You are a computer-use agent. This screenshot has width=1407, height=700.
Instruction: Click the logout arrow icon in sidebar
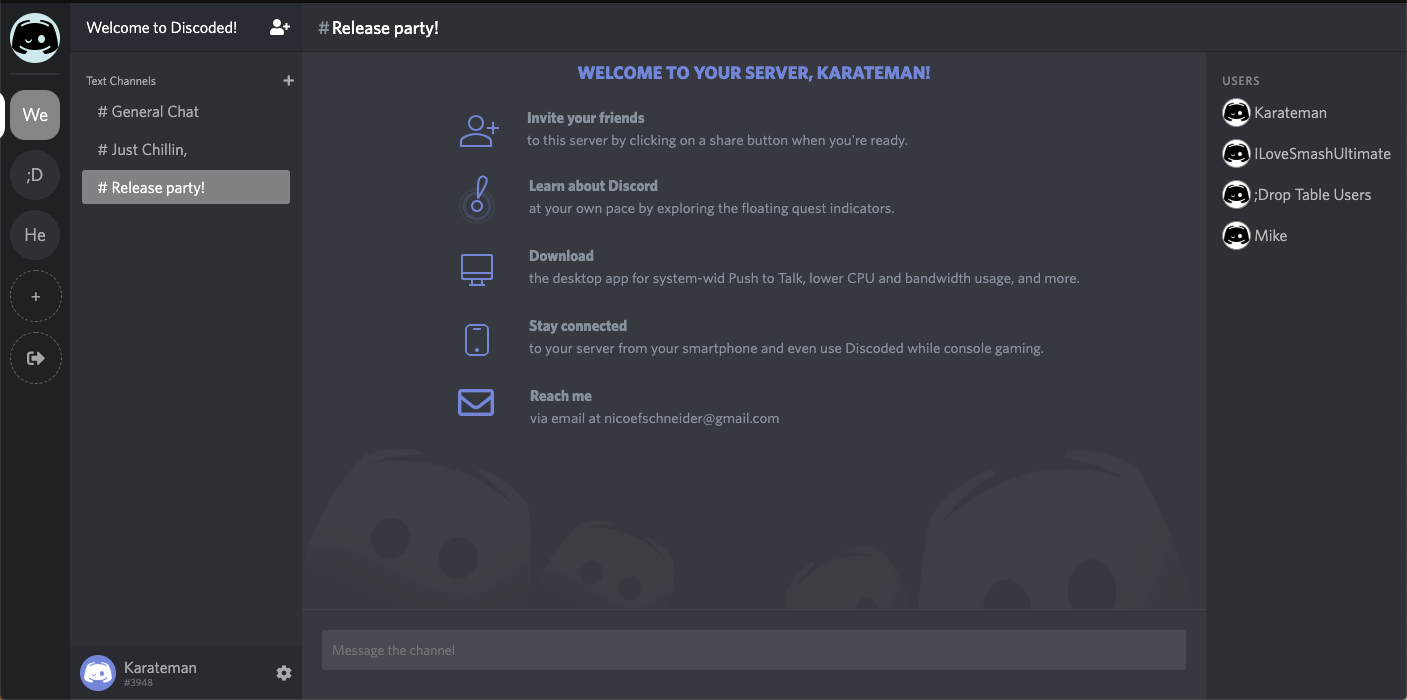point(36,358)
